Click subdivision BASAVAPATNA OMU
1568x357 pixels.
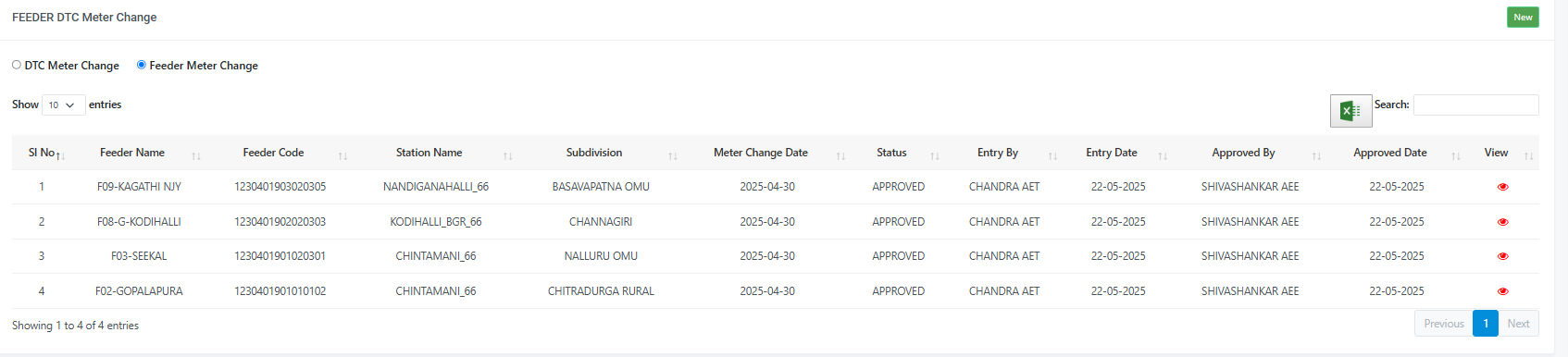601,187
